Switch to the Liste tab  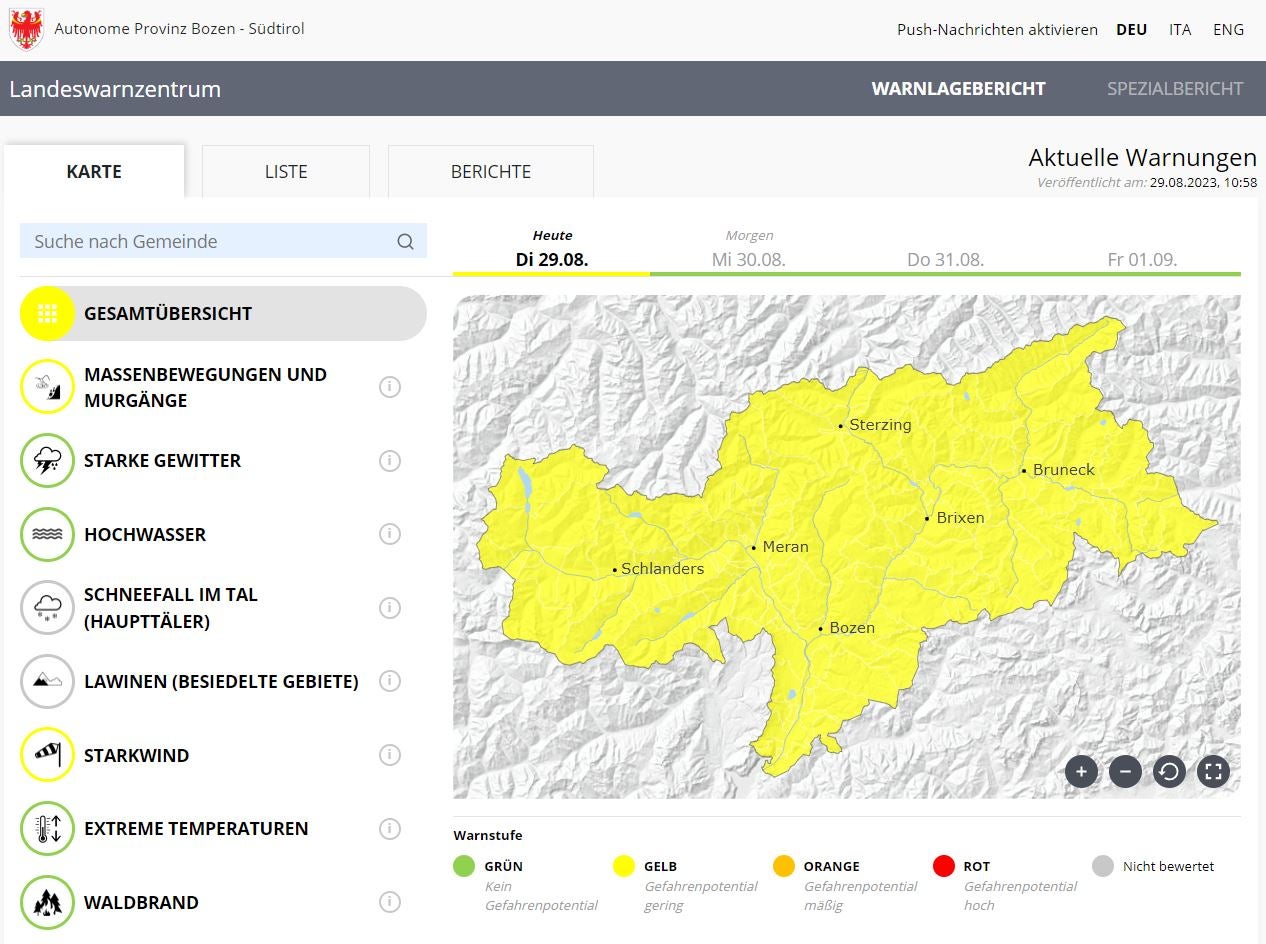(286, 172)
